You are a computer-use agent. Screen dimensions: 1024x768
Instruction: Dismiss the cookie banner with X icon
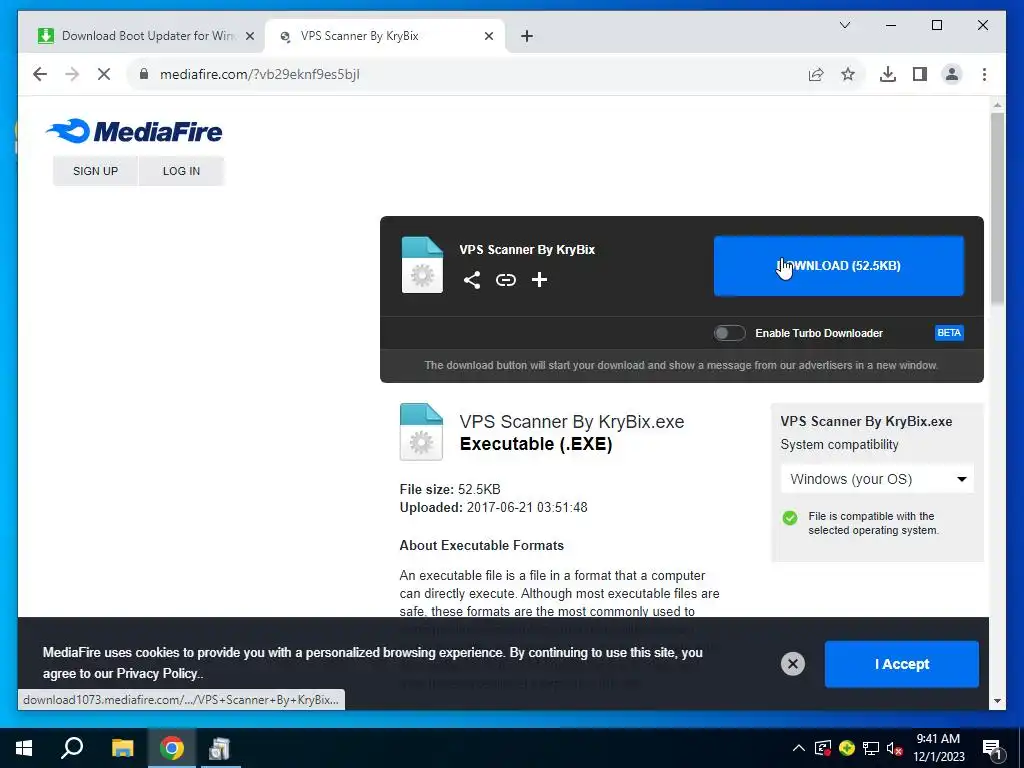click(x=793, y=664)
